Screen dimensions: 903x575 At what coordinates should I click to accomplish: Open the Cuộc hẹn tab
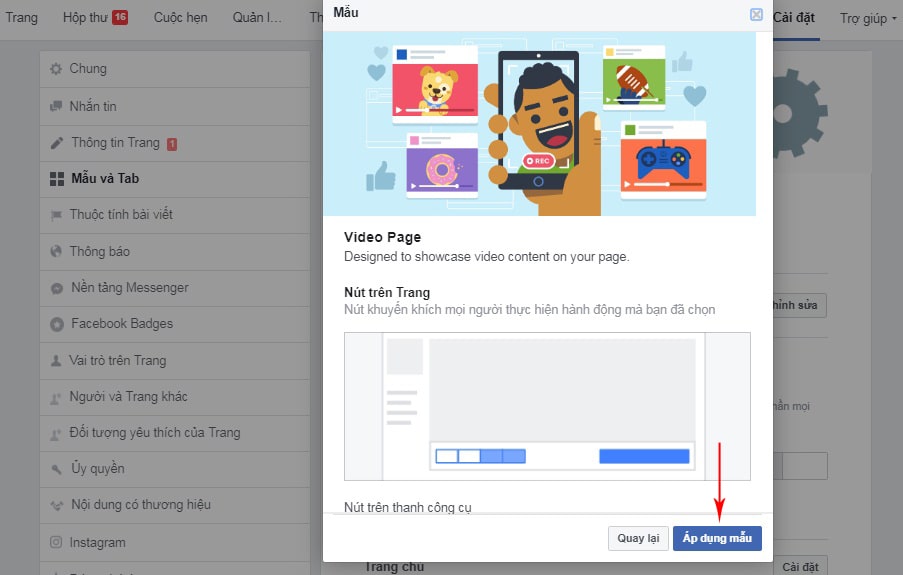tap(180, 18)
